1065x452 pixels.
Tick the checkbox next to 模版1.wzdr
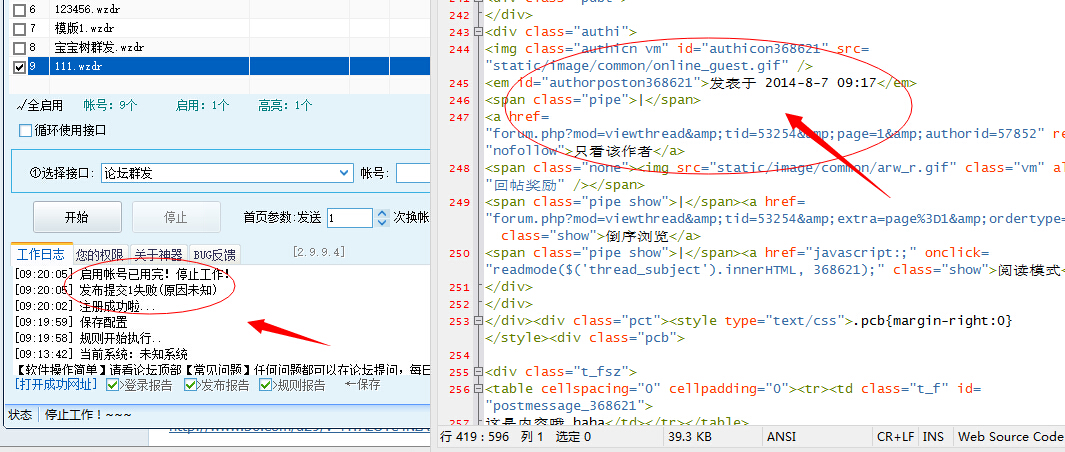pos(19,28)
